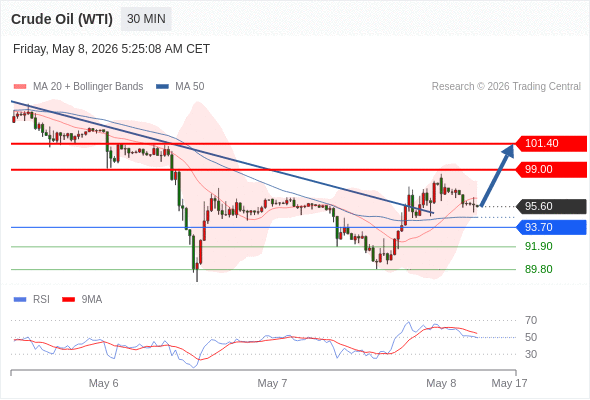
Task: Click the date and time stamp text
Action: pyautogui.click(x=111, y=49)
